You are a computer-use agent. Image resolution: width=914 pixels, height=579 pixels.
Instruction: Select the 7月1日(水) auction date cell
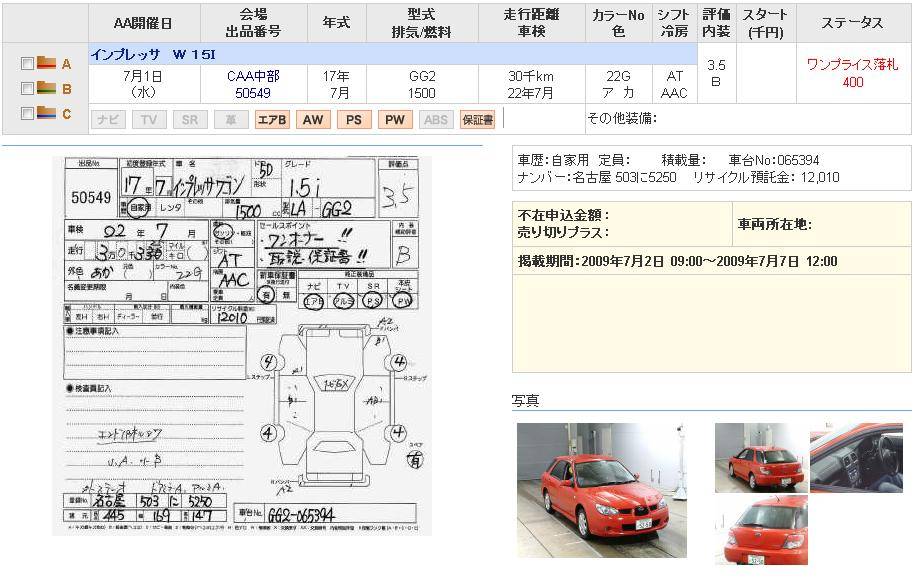[x=143, y=84]
